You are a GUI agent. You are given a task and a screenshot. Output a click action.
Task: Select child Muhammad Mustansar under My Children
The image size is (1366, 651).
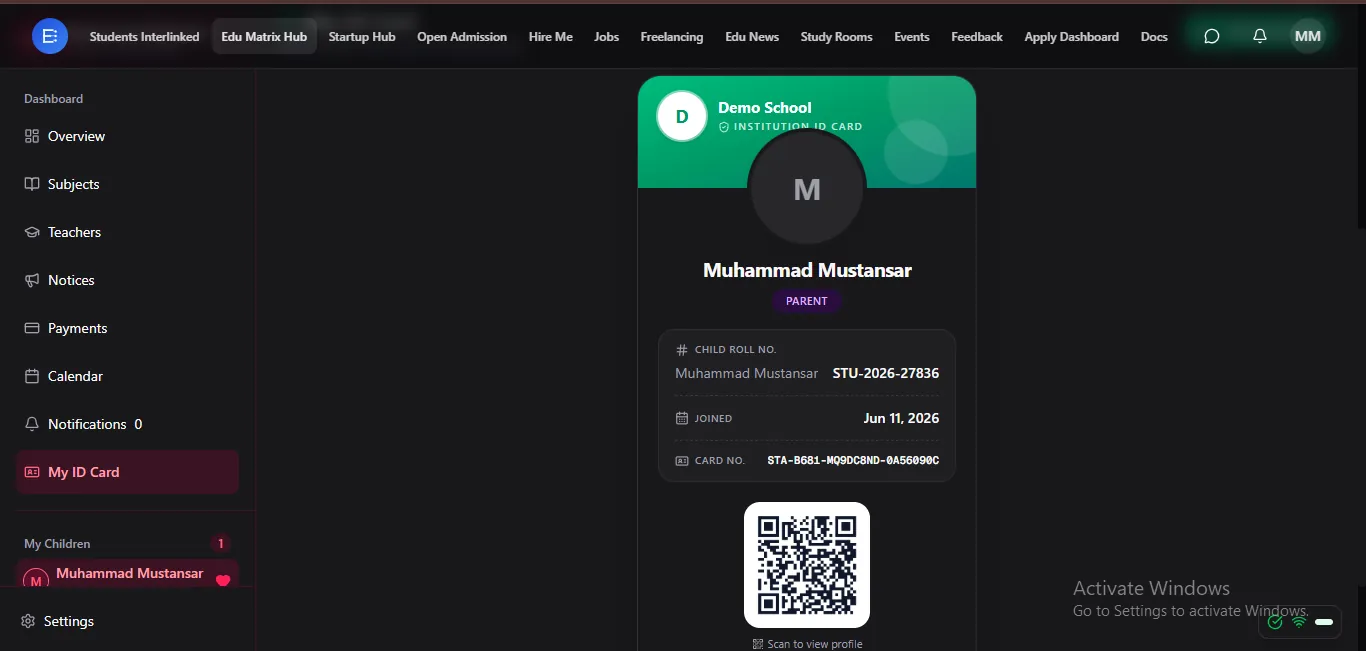(x=127, y=574)
